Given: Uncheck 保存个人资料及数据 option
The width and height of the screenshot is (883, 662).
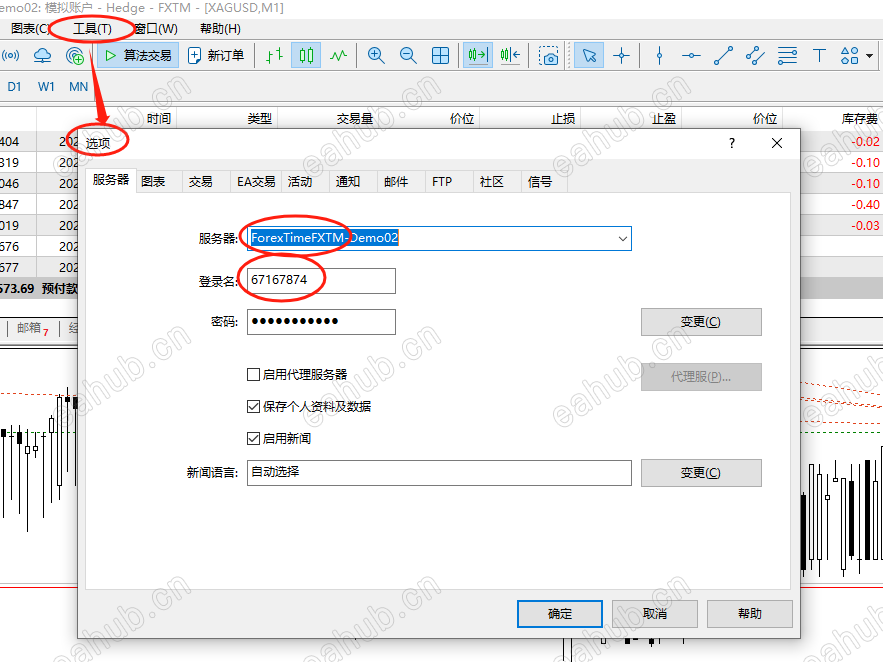Looking at the screenshot, I should click(254, 406).
